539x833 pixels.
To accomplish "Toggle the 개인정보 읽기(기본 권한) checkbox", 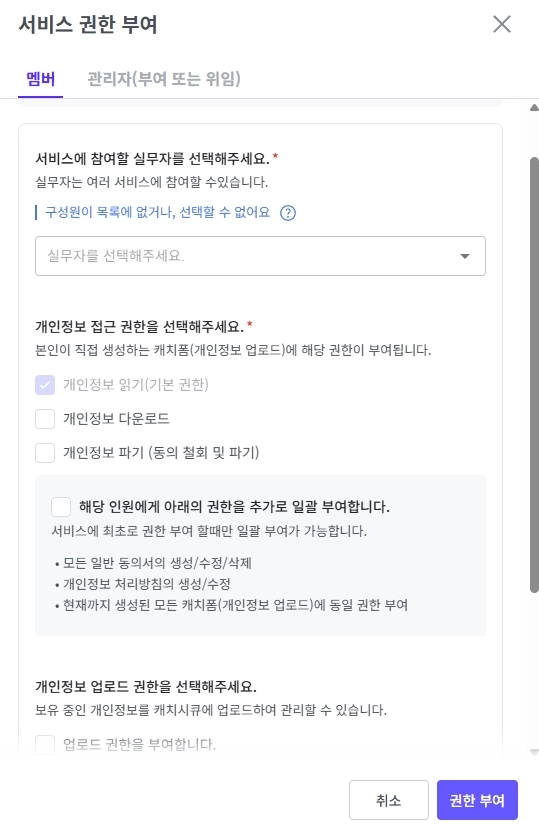I will [45, 385].
